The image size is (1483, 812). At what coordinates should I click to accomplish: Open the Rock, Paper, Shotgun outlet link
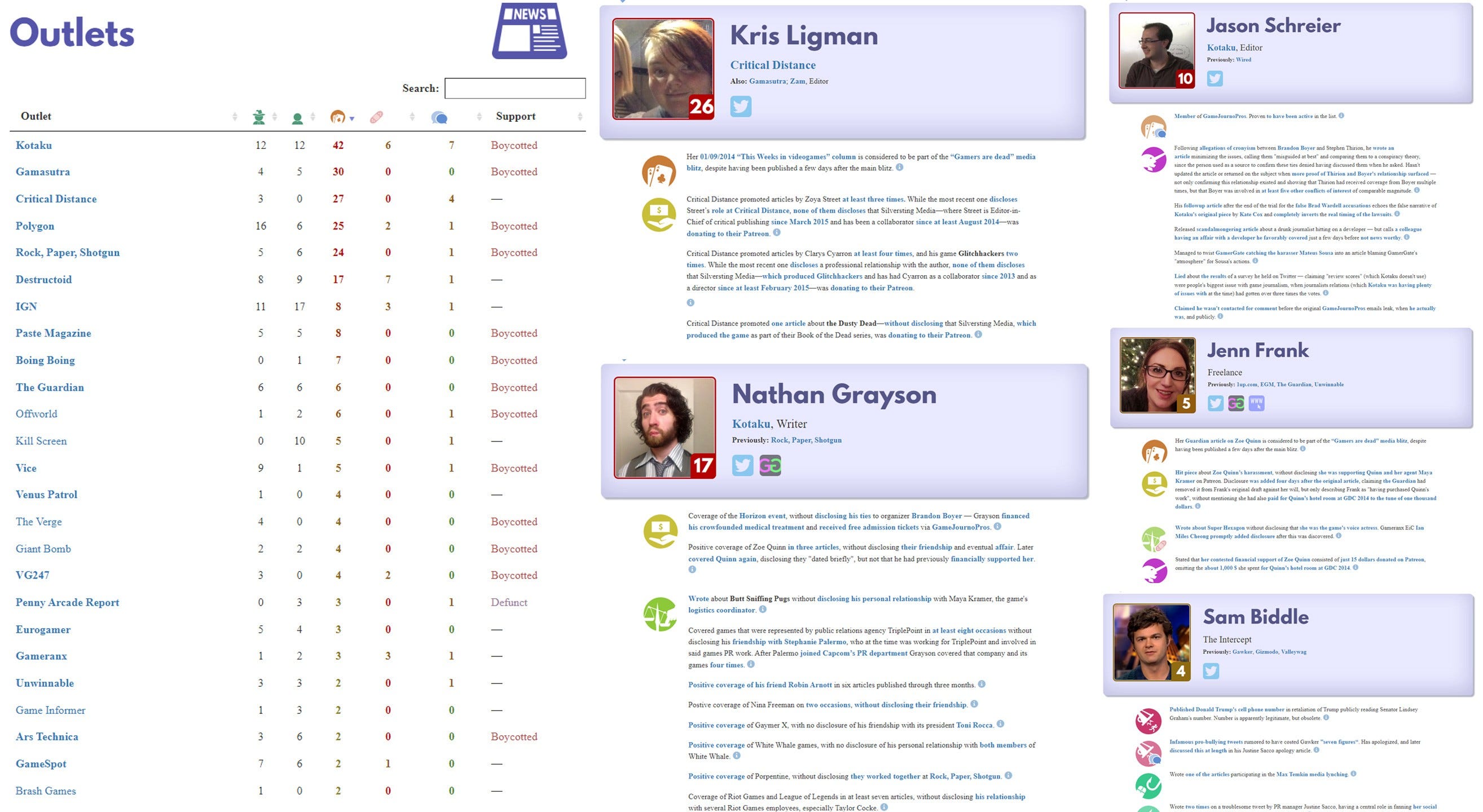click(x=67, y=252)
